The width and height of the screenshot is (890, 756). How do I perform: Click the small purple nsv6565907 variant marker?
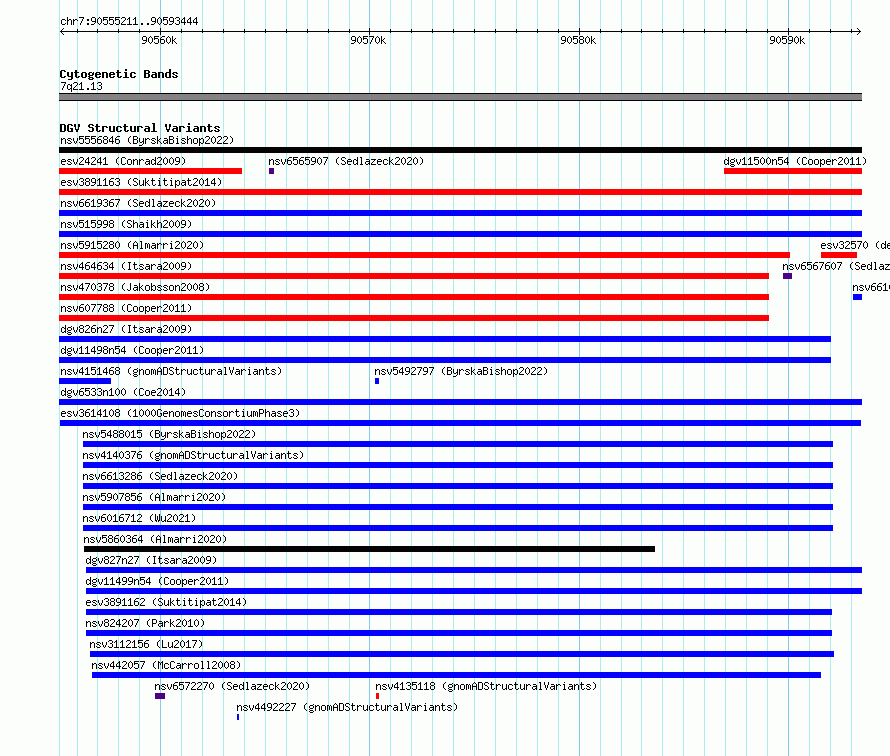click(271, 171)
